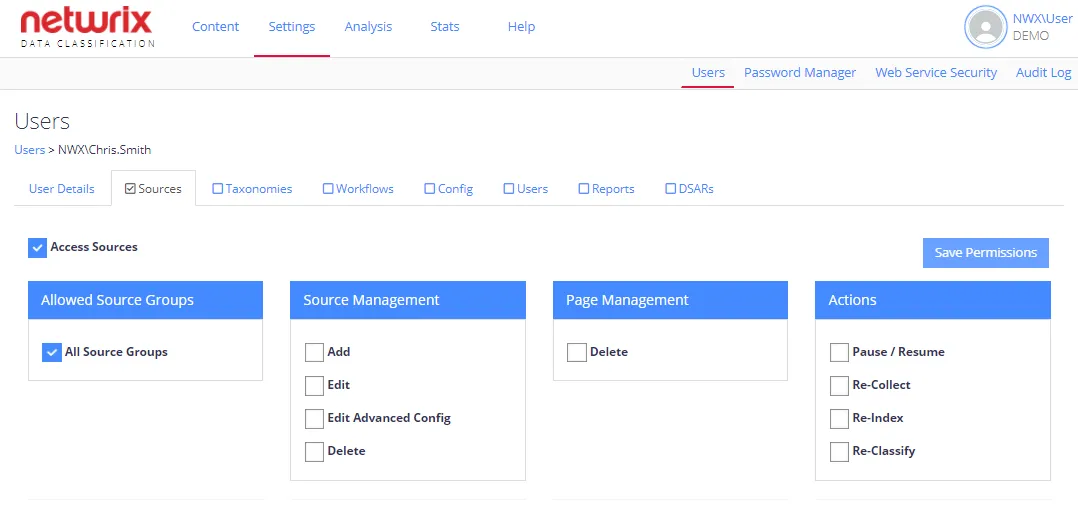The width and height of the screenshot is (1078, 518).
Task: Go to the Analysis menu
Action: pyautogui.click(x=368, y=27)
